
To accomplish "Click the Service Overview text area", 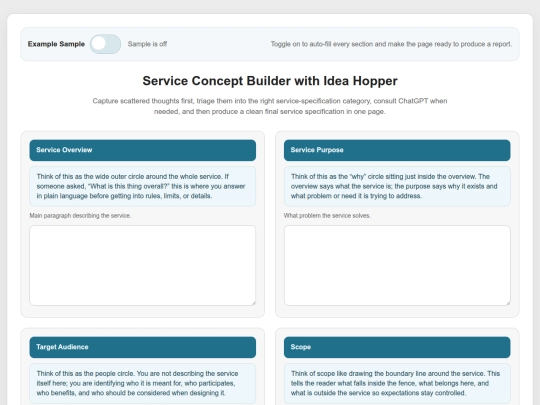I will (x=143, y=265).
